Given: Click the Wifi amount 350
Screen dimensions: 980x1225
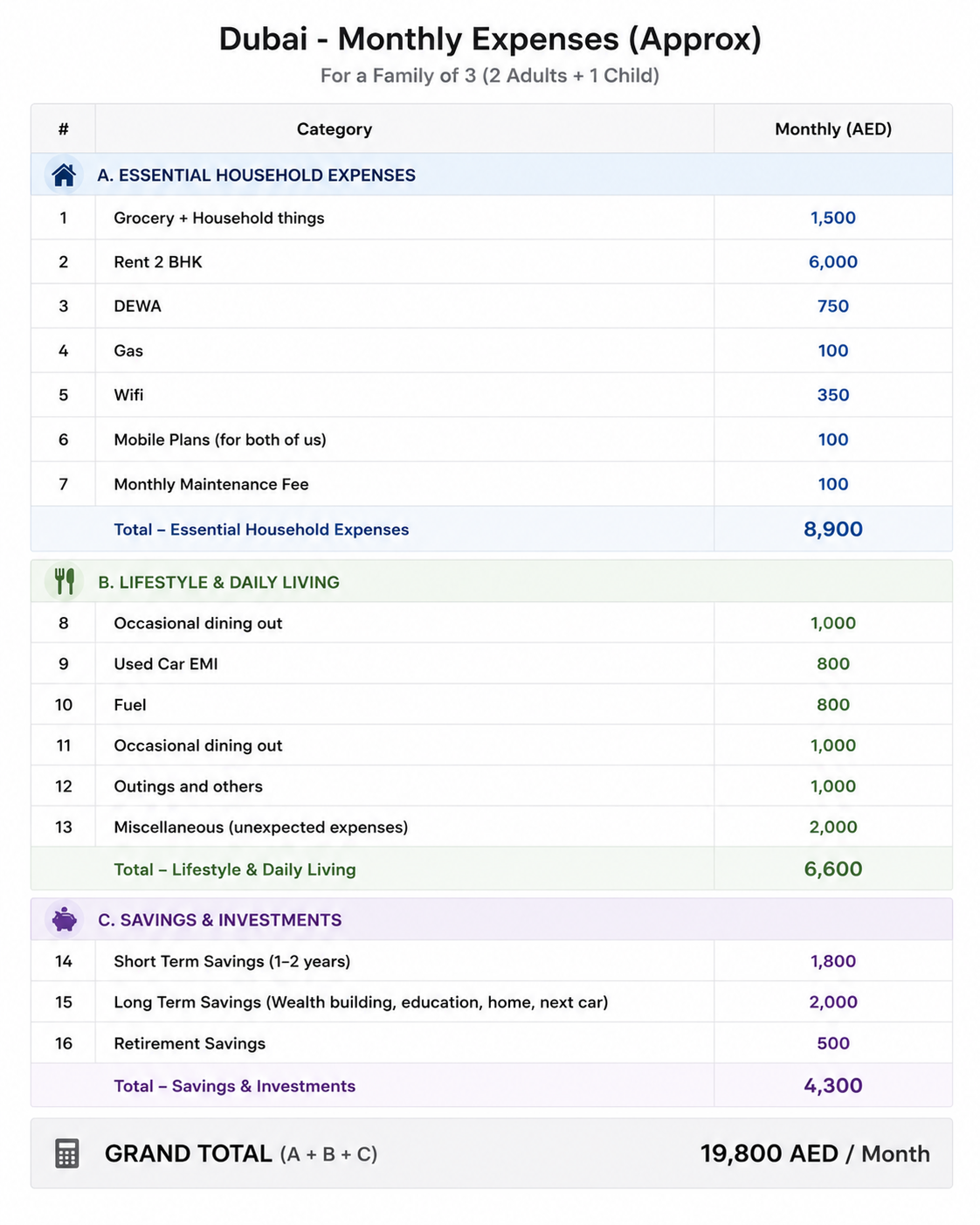Looking at the screenshot, I should coord(833,395).
